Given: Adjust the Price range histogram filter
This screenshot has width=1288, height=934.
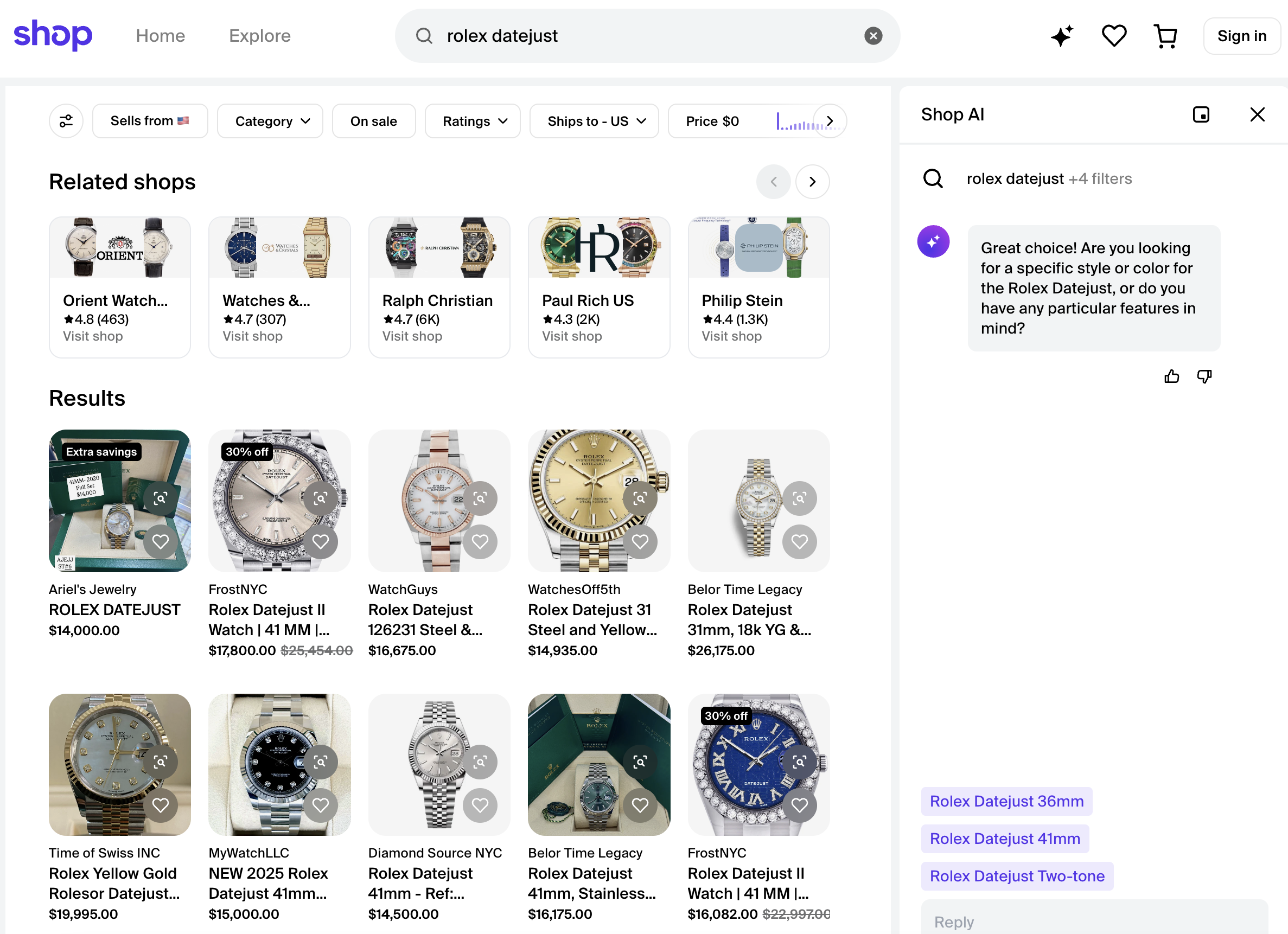Looking at the screenshot, I should 795,121.
